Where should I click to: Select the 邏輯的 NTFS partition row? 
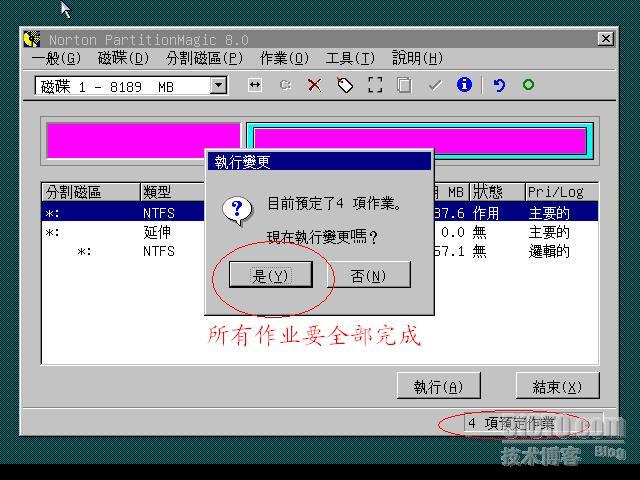(x=320, y=251)
